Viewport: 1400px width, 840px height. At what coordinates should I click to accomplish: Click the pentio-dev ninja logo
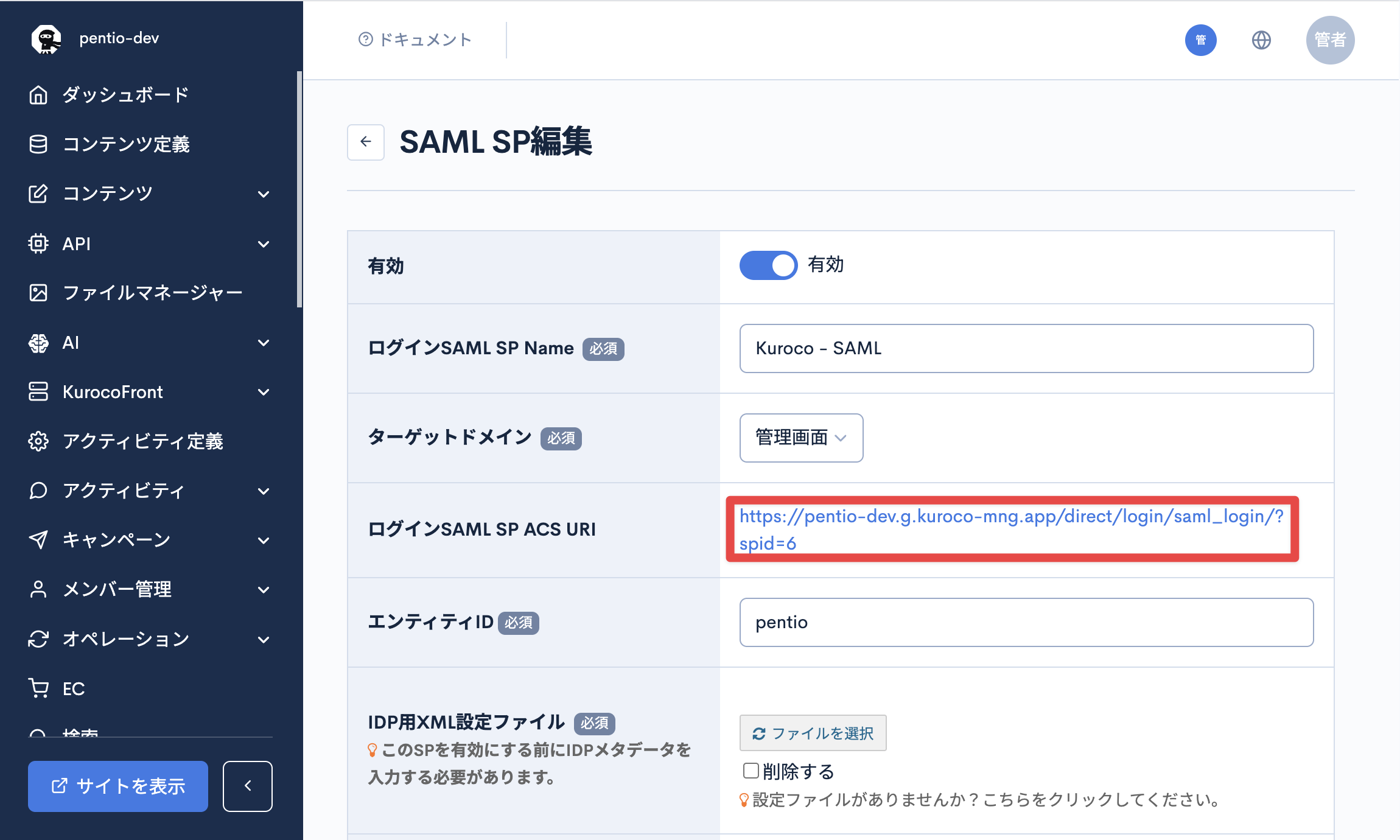click(46, 39)
